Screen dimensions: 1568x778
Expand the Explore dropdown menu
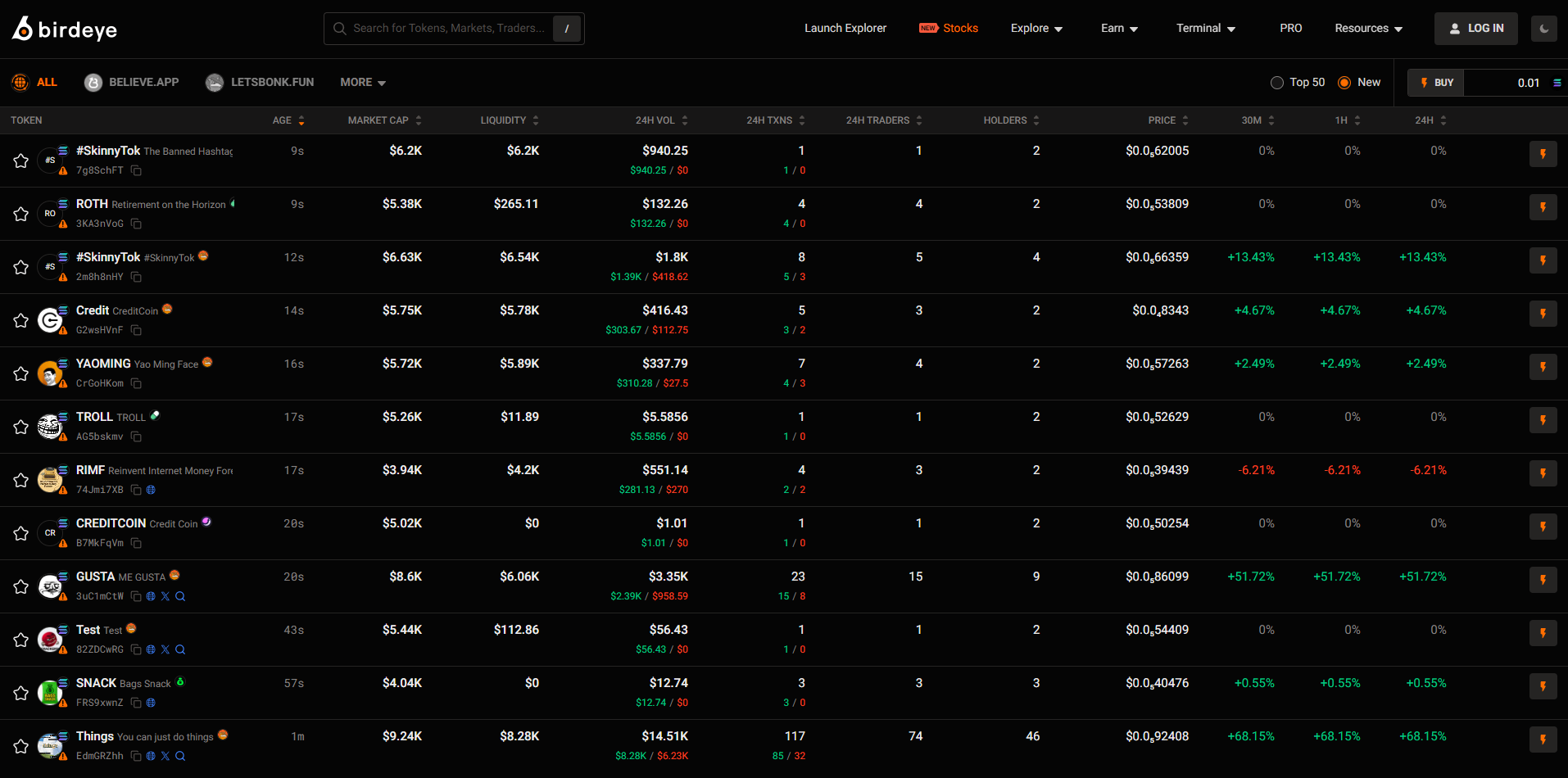click(1036, 29)
